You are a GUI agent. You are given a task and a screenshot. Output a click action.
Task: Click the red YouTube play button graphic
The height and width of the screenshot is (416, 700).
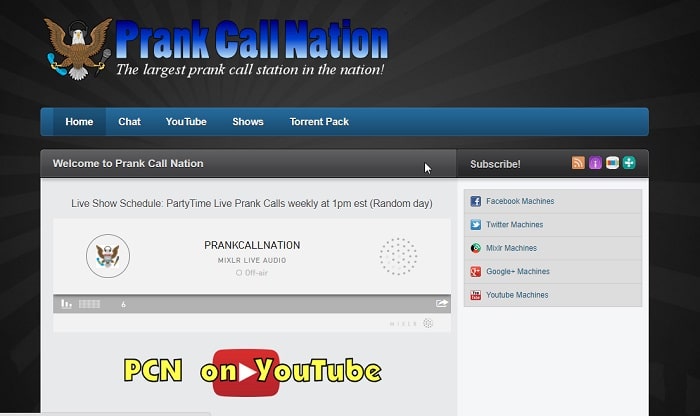pos(246,372)
